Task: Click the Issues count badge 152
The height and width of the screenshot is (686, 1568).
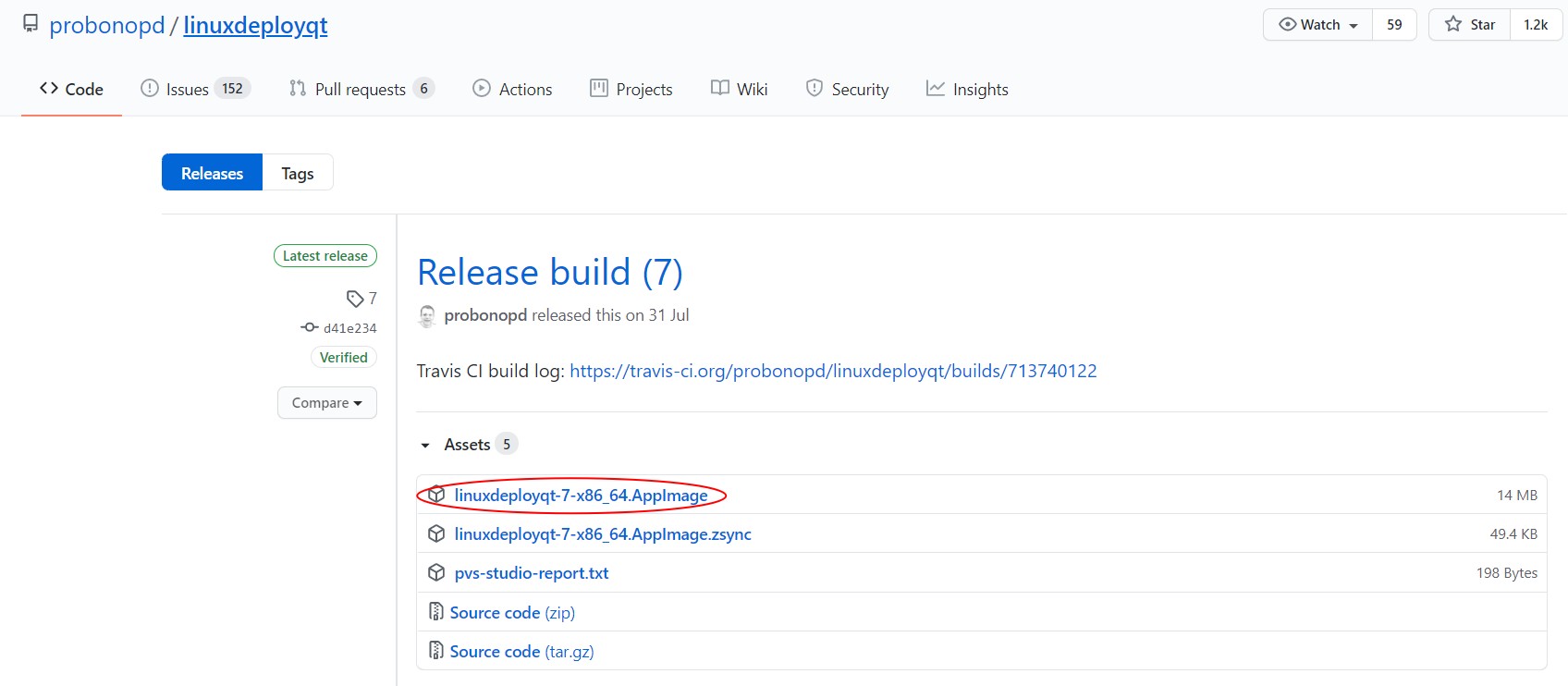Action: 232,88
